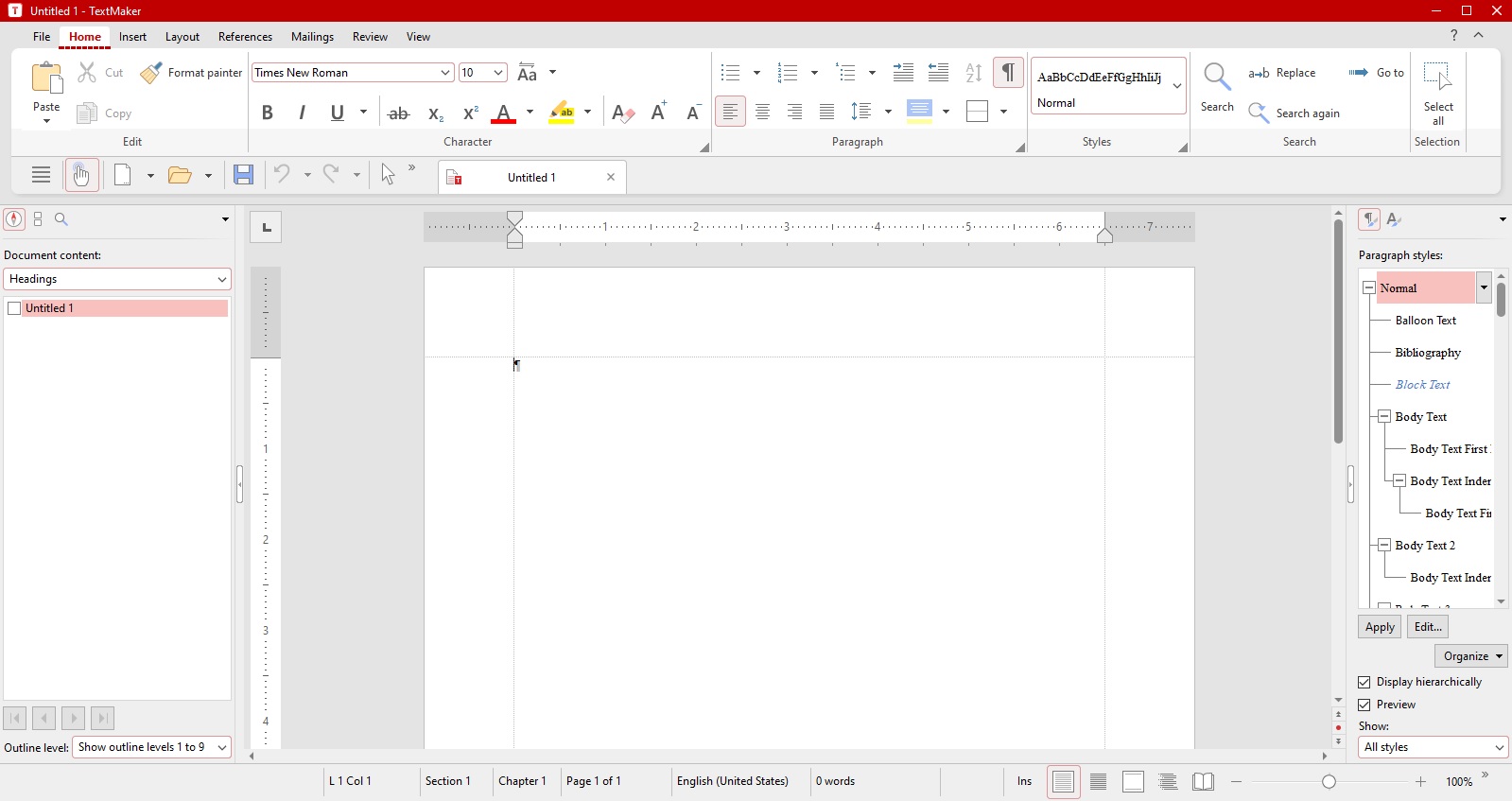Image resolution: width=1512 pixels, height=801 pixels.
Task: Click the strikethrough text icon
Action: pyautogui.click(x=399, y=113)
